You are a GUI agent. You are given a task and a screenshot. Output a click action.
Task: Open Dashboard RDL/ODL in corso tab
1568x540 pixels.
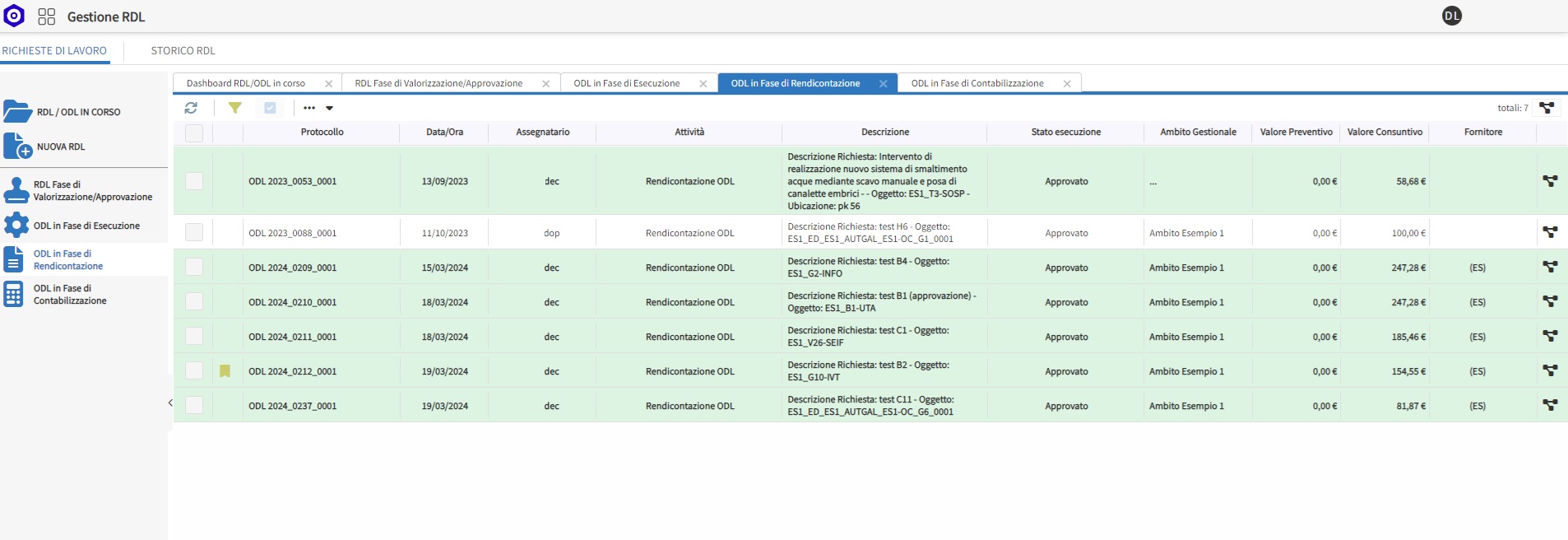point(246,83)
